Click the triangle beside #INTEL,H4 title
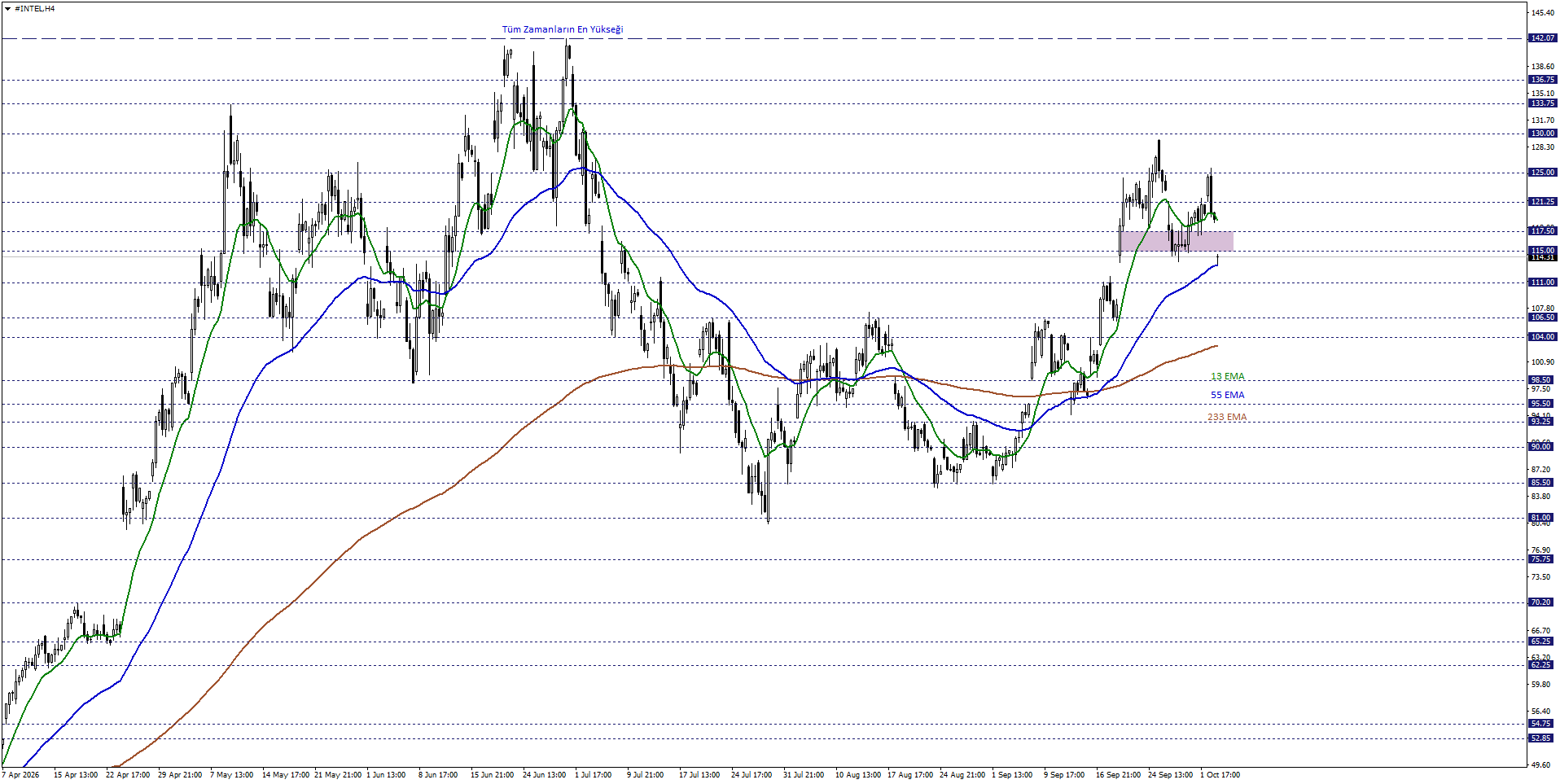This screenshot has height=784, width=1560. (x=7, y=9)
